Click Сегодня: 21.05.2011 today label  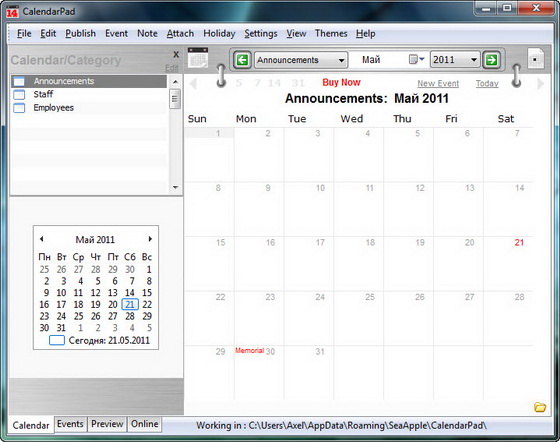(109, 340)
